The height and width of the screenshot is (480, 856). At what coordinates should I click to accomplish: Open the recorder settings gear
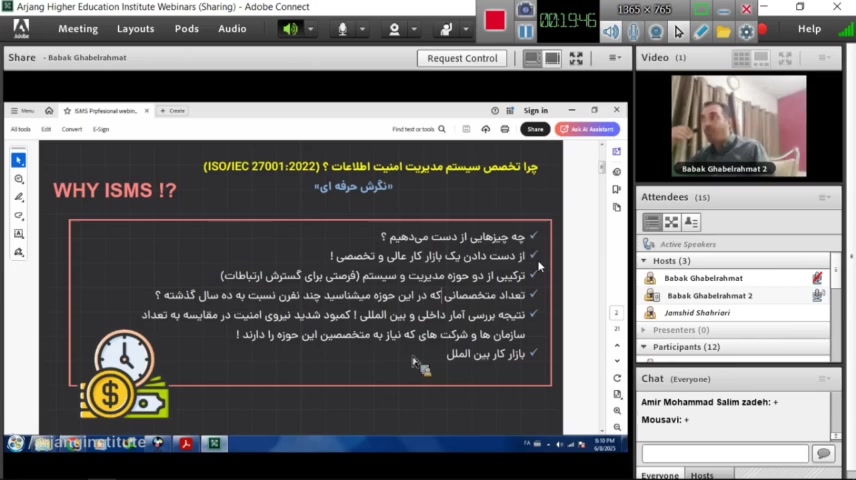tap(746, 32)
